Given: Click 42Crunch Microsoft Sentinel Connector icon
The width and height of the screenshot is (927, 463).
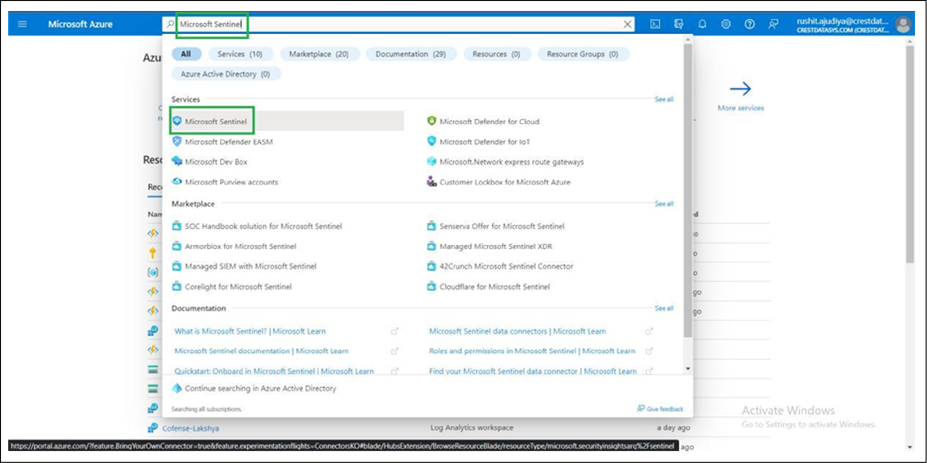Looking at the screenshot, I should tap(432, 266).
